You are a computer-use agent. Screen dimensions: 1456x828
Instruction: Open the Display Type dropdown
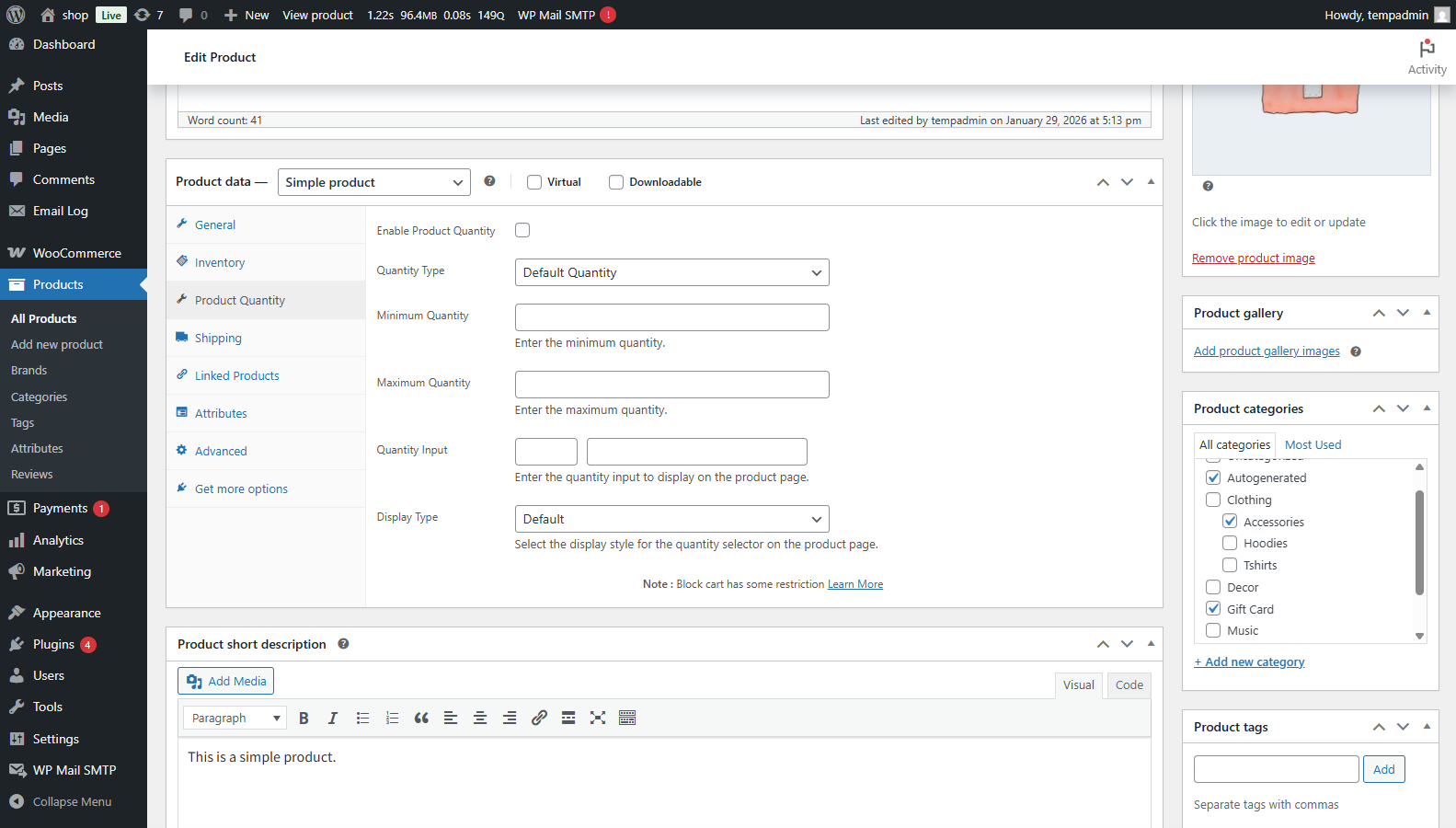[x=671, y=520]
